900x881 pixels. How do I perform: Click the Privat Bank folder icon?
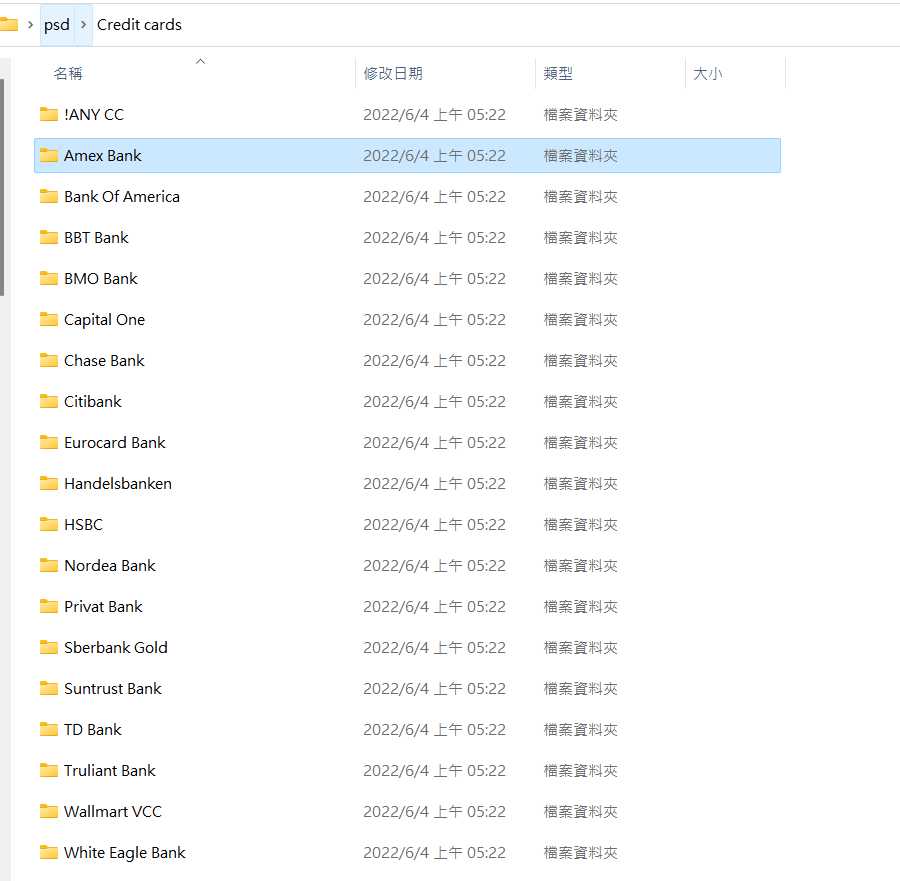49,607
